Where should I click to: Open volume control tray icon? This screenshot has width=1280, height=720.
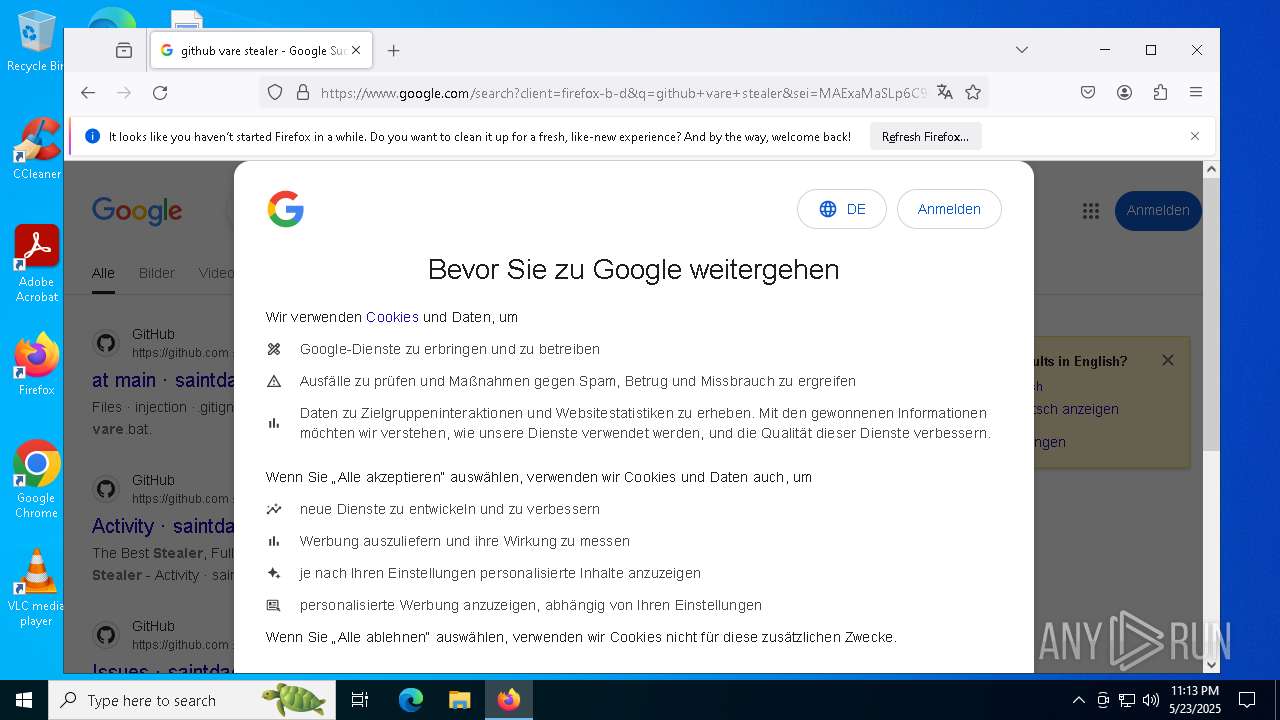[x=1151, y=700]
